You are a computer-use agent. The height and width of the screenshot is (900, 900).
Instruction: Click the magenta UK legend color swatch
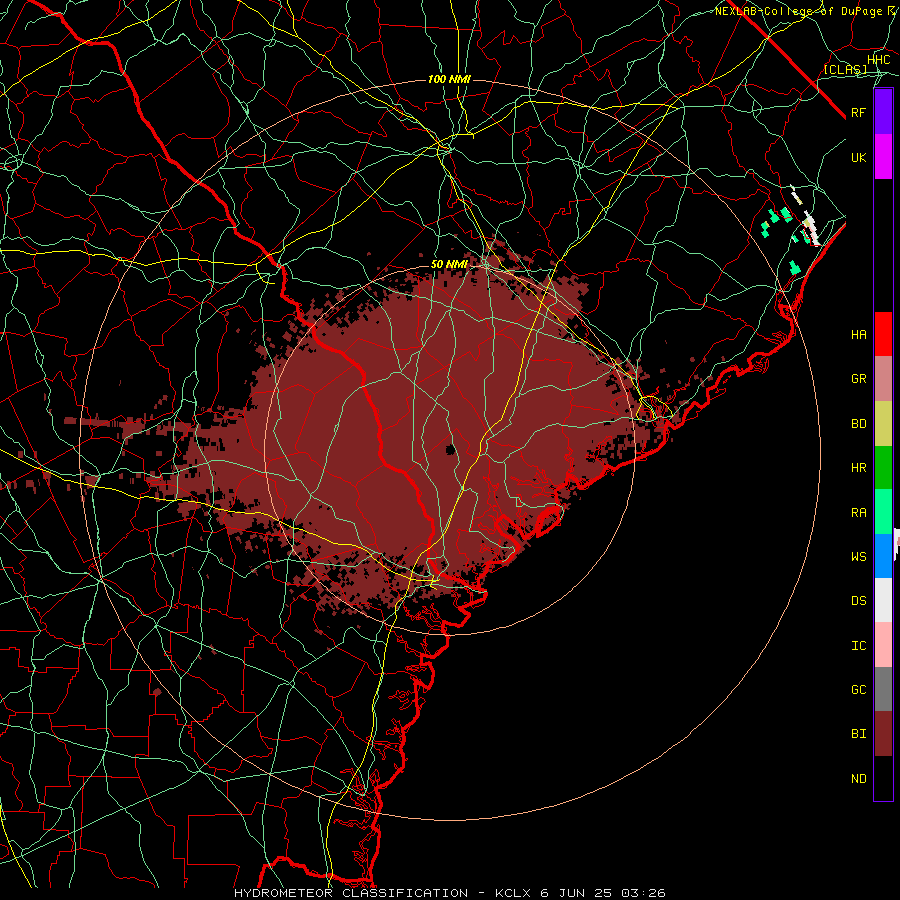[883, 157]
